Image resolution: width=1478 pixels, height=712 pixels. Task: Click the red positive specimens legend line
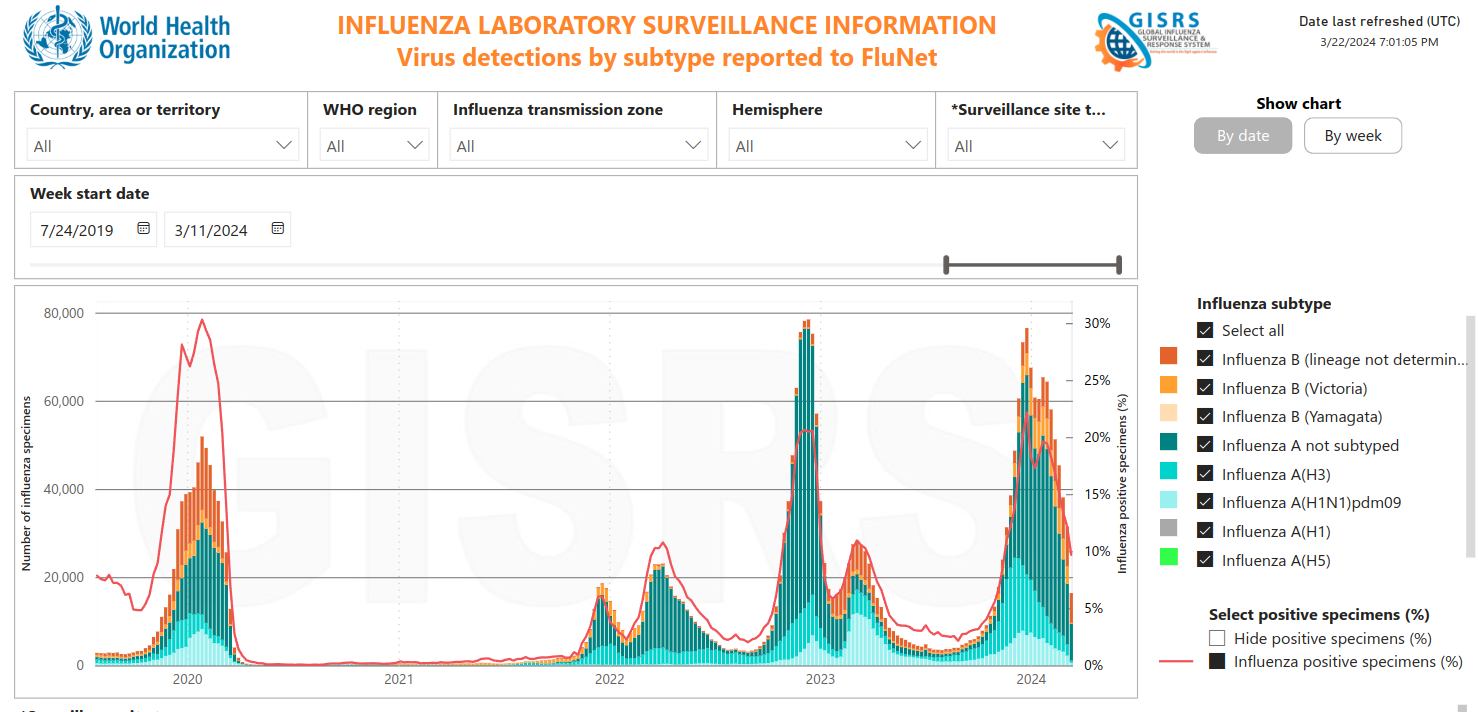click(x=1176, y=661)
